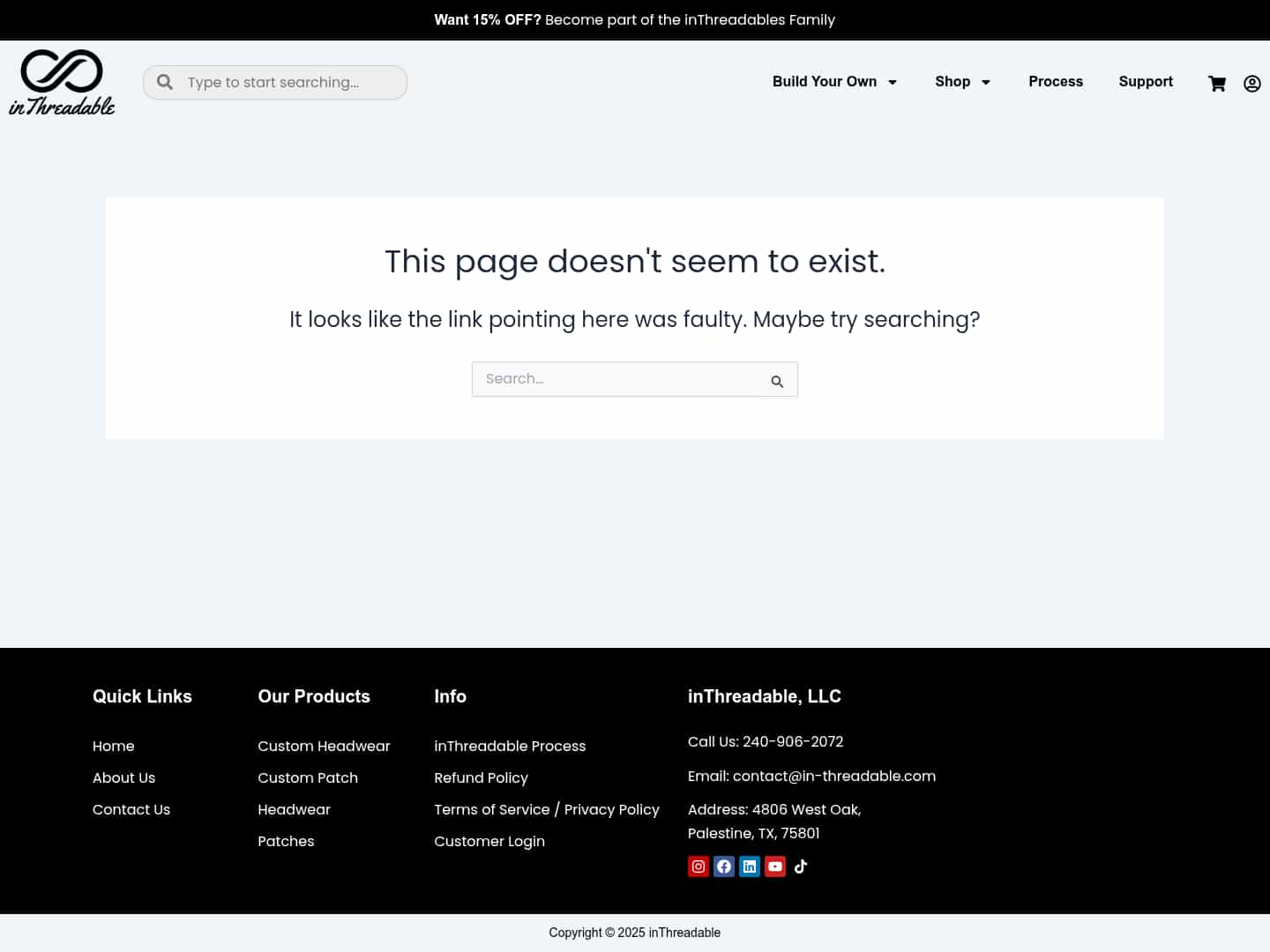Screen dimensions: 1270x952
Task: Select the Instagram icon in the footer
Action: coord(698,866)
